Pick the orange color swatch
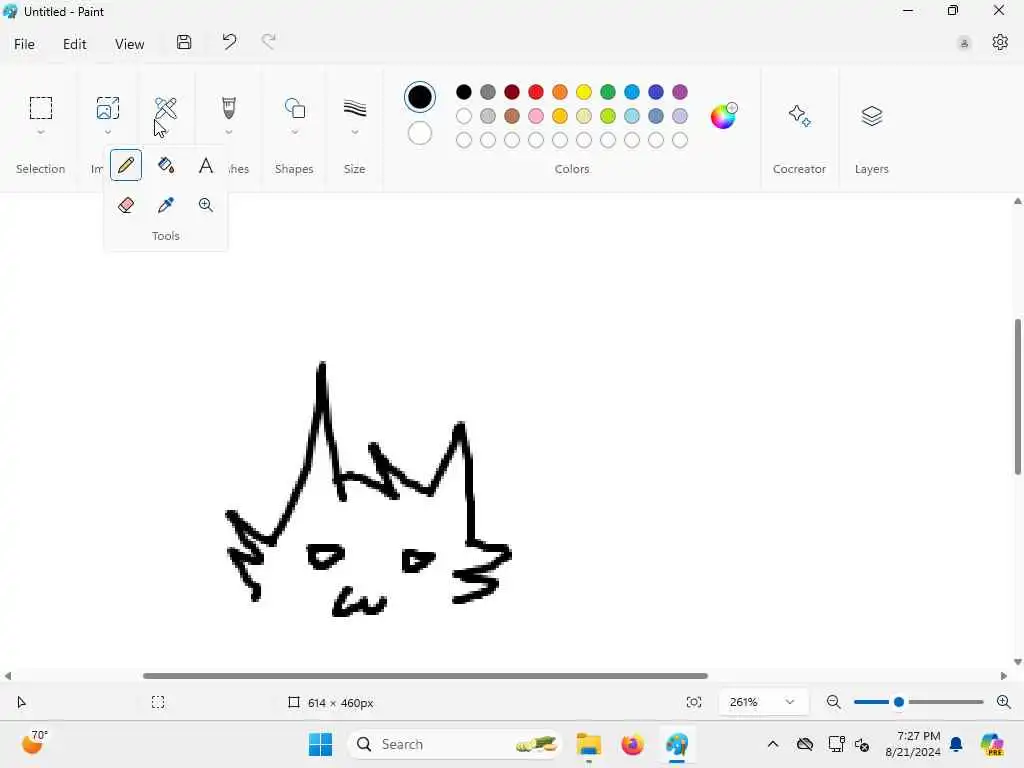Viewport: 1024px width, 768px height. [560, 92]
